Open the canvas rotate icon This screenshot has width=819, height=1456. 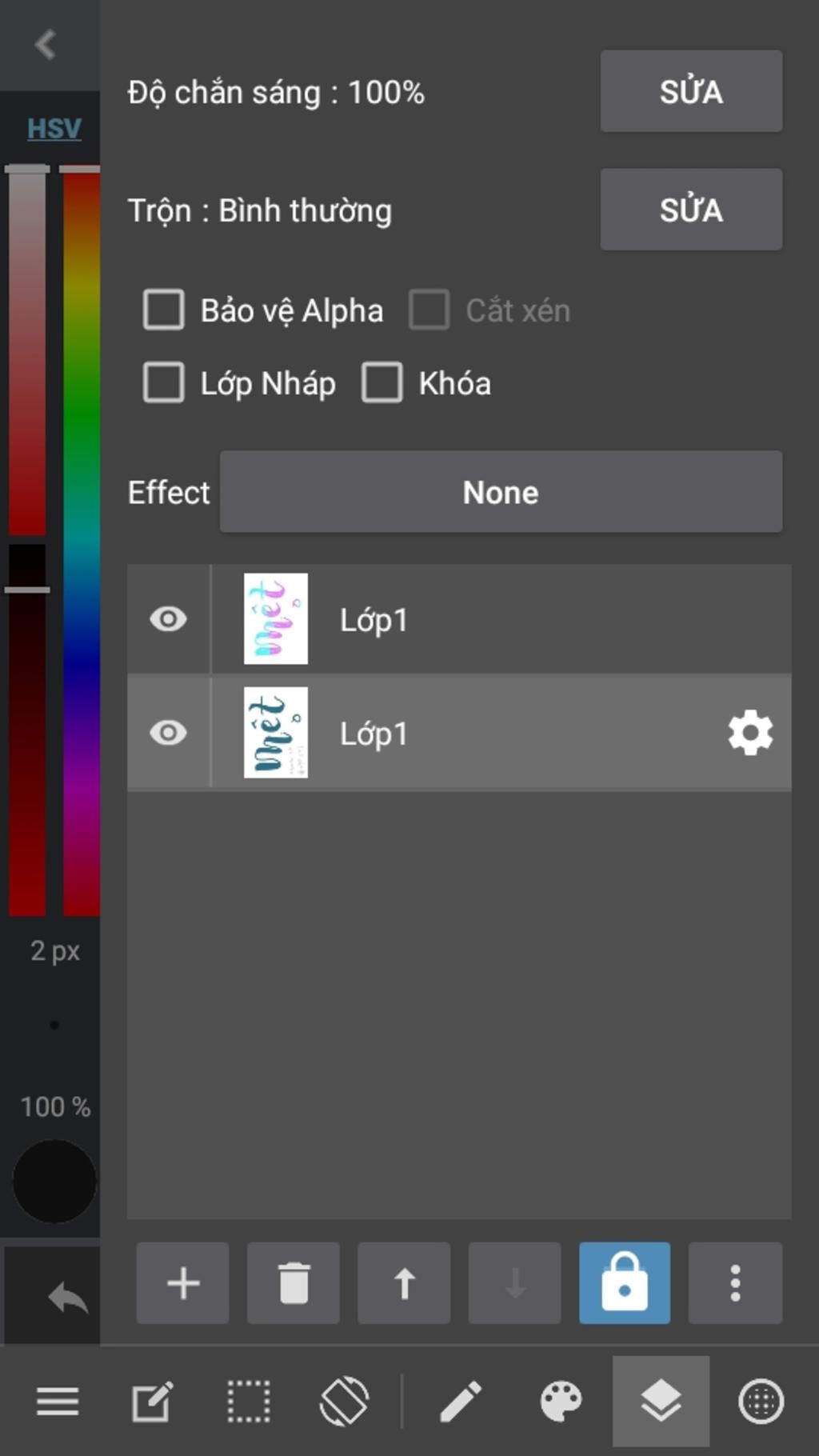point(344,1402)
